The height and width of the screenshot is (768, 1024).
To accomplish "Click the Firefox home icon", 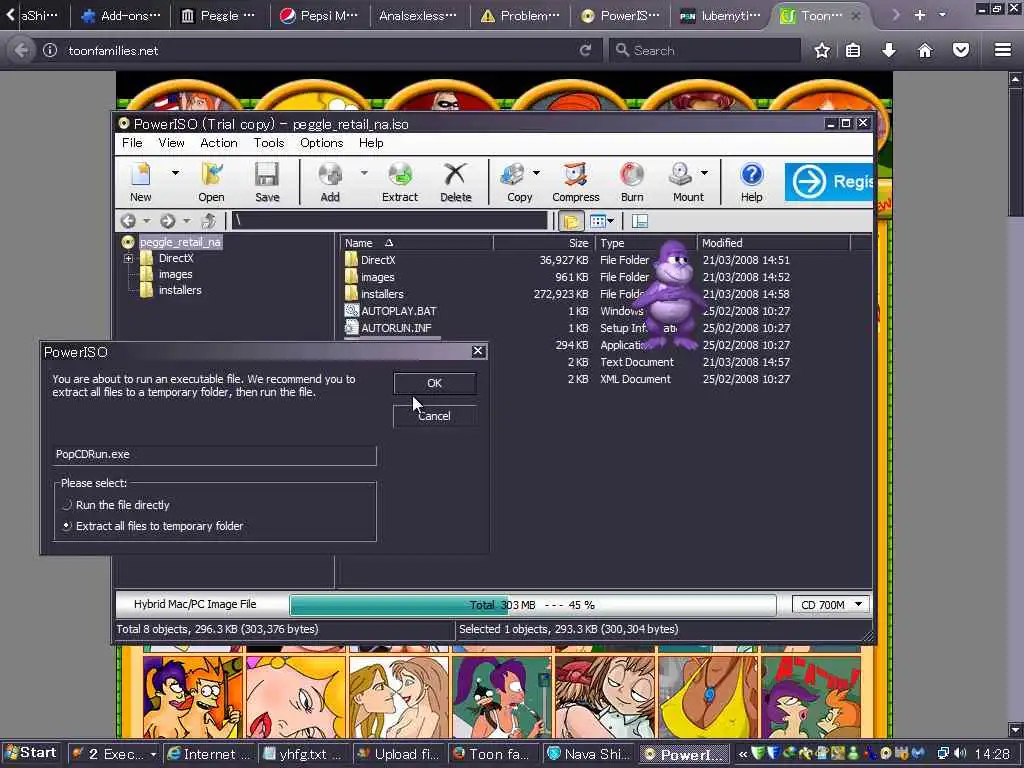I will (925, 50).
